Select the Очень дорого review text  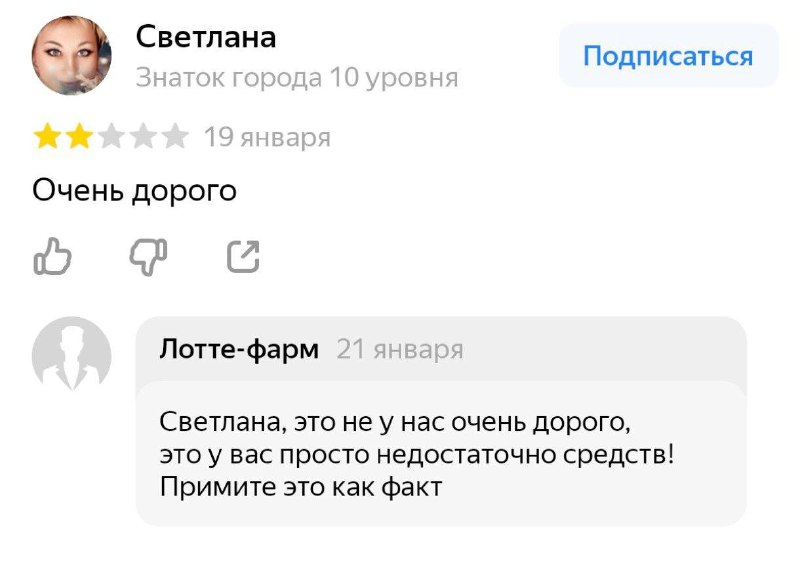point(135,191)
